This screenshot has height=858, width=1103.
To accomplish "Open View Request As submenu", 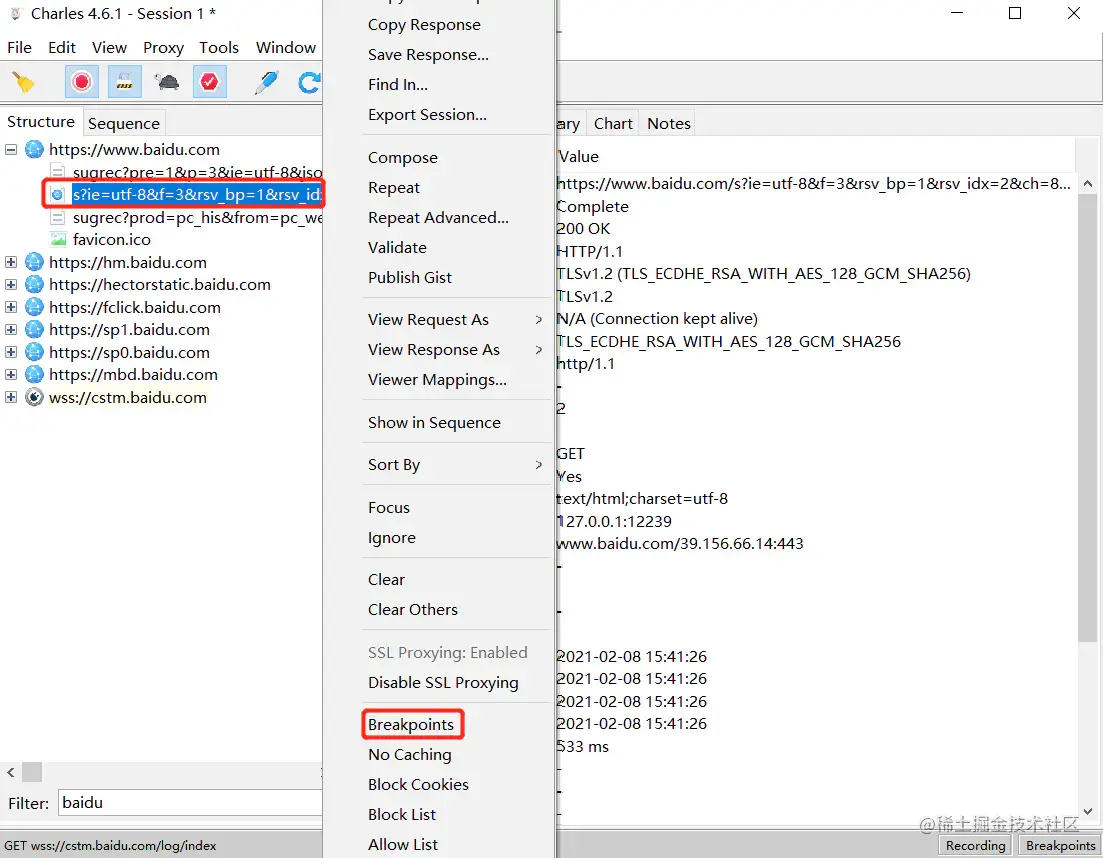I will (x=456, y=319).
